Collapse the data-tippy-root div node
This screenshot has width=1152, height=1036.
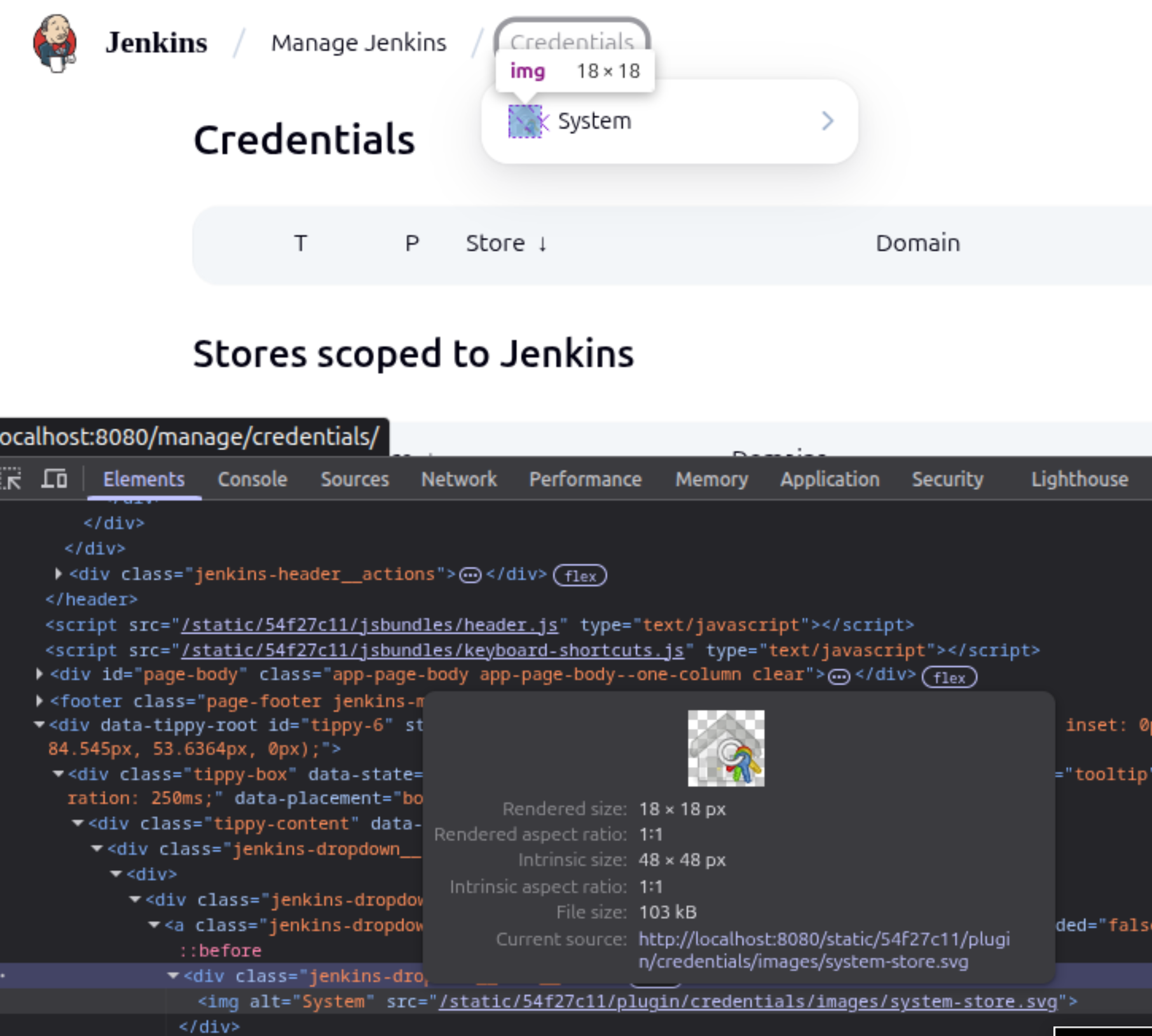pos(39,725)
